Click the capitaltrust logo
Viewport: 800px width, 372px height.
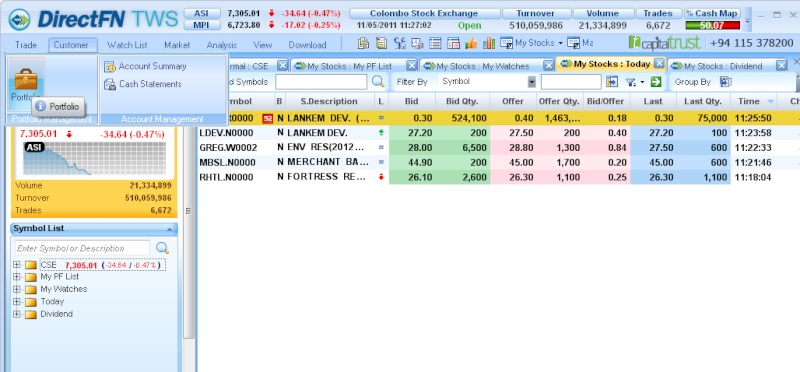[664, 43]
